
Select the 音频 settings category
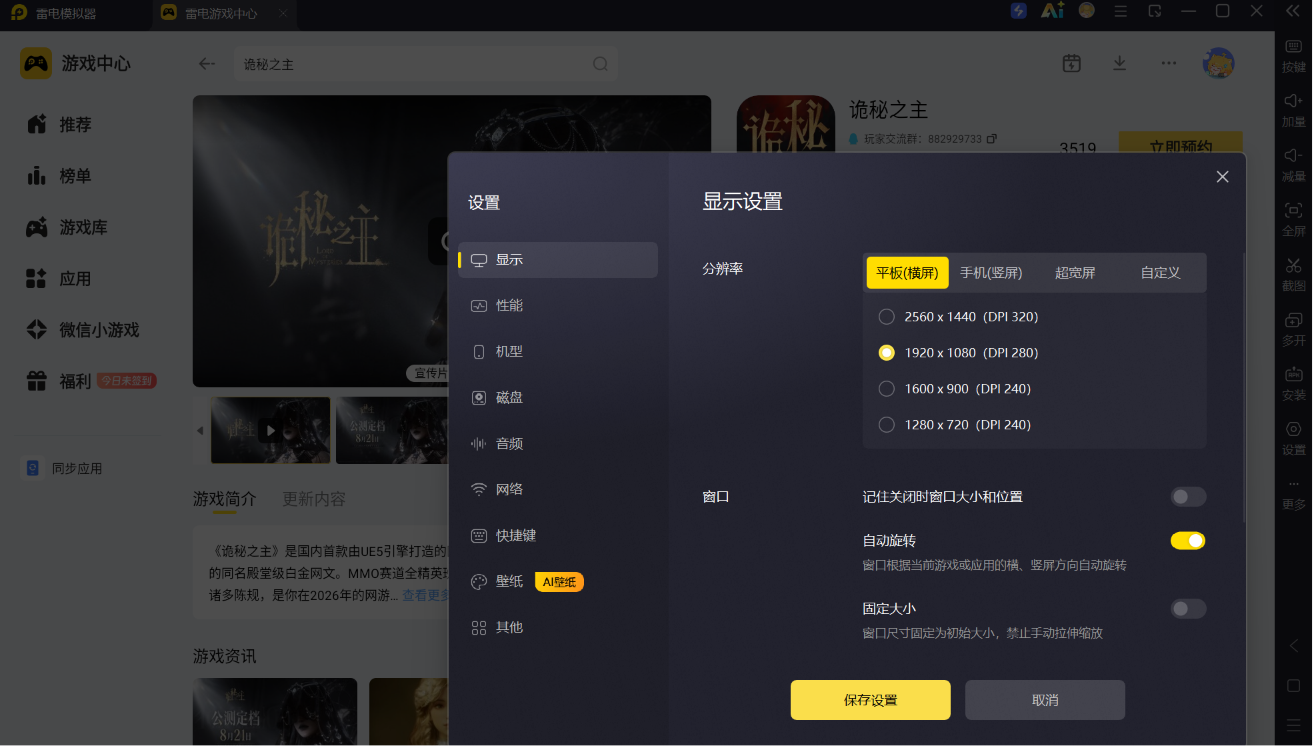pyautogui.click(x=558, y=443)
